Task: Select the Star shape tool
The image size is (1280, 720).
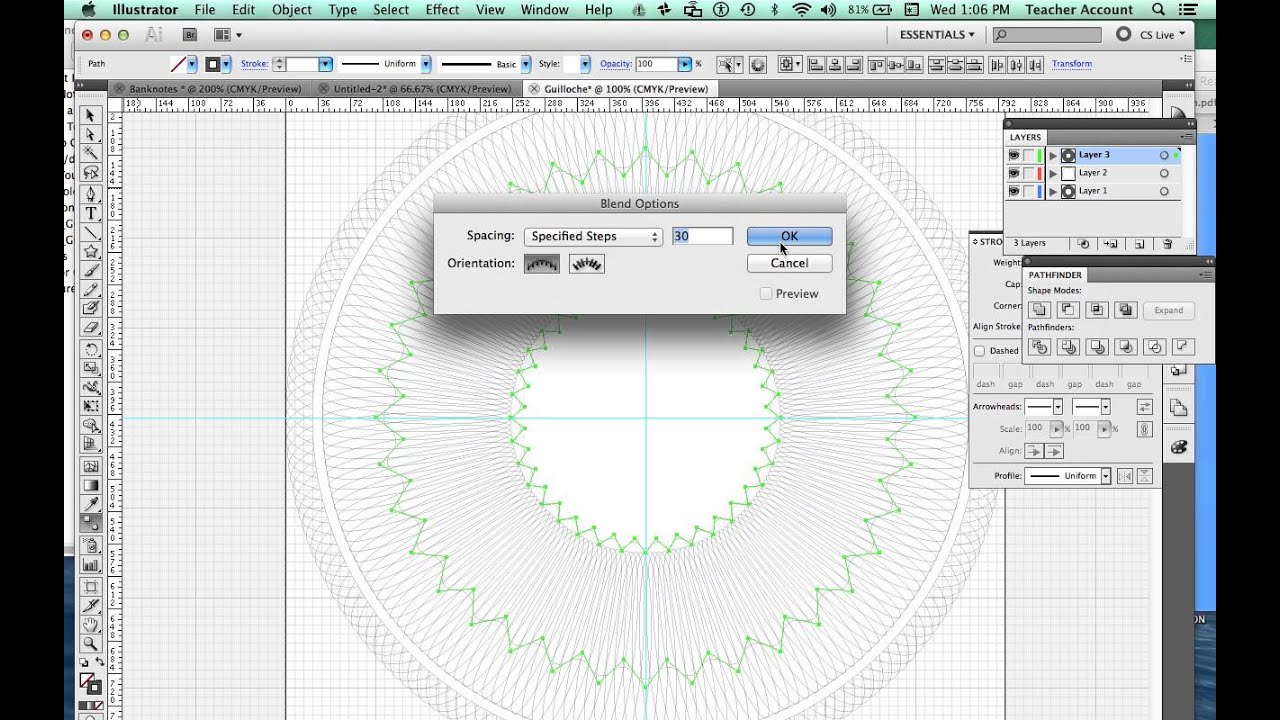Action: (91, 252)
